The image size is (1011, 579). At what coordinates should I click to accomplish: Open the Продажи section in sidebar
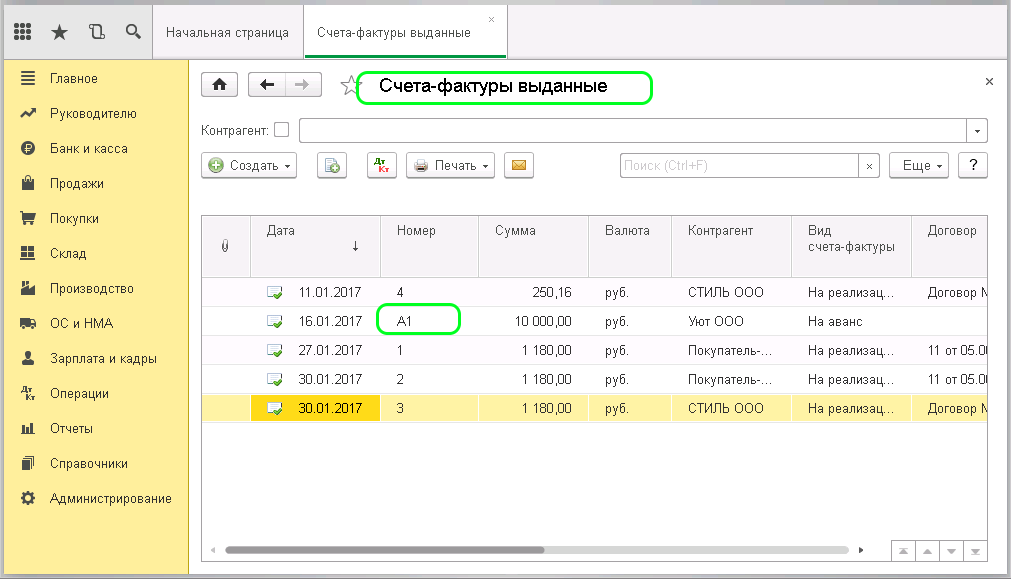76,183
